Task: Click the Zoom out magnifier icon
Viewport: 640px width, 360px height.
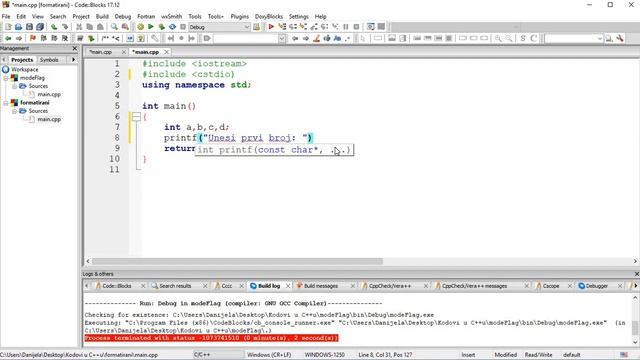Action: click(x=509, y=38)
